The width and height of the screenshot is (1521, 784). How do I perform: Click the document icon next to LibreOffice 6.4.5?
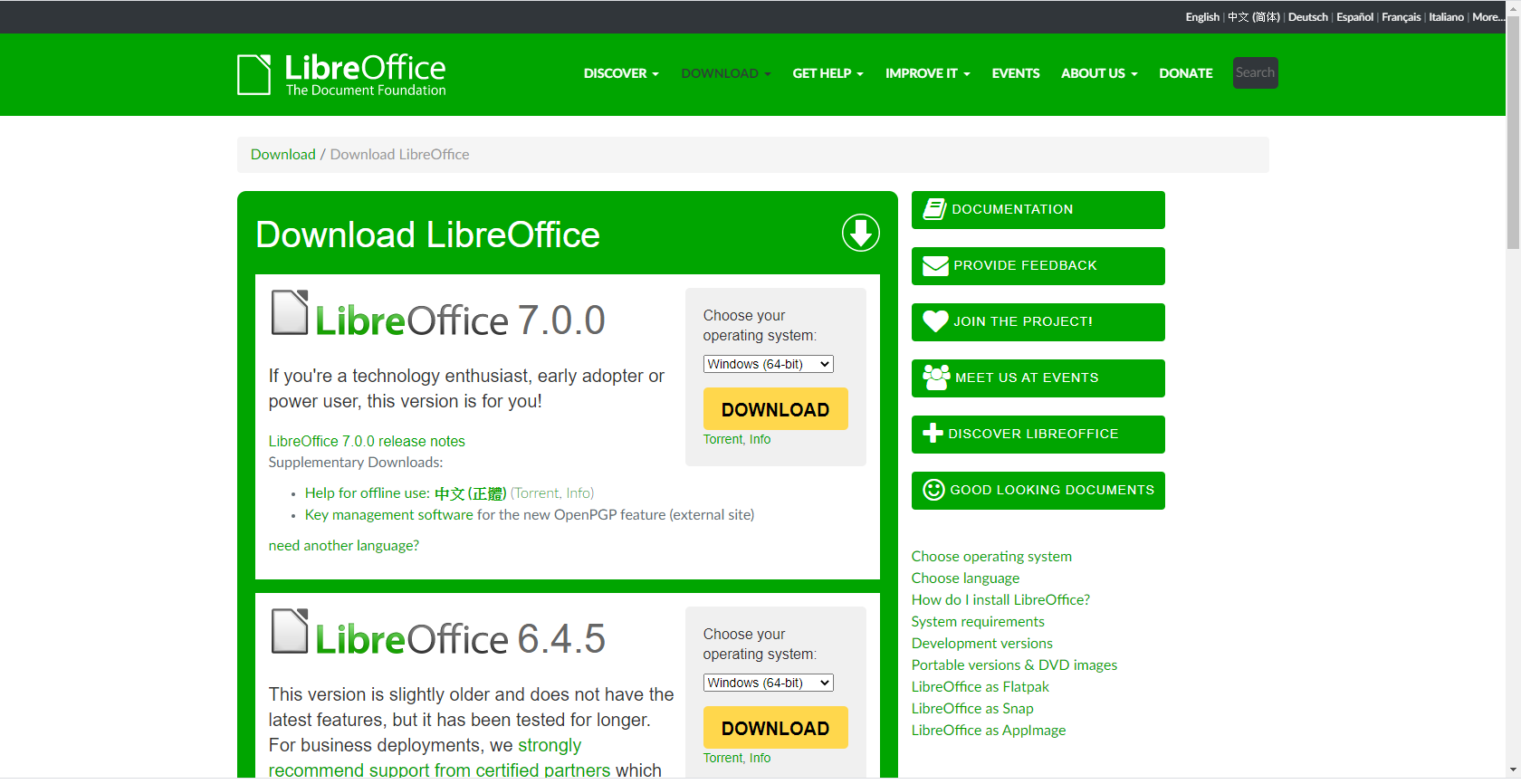coord(290,631)
